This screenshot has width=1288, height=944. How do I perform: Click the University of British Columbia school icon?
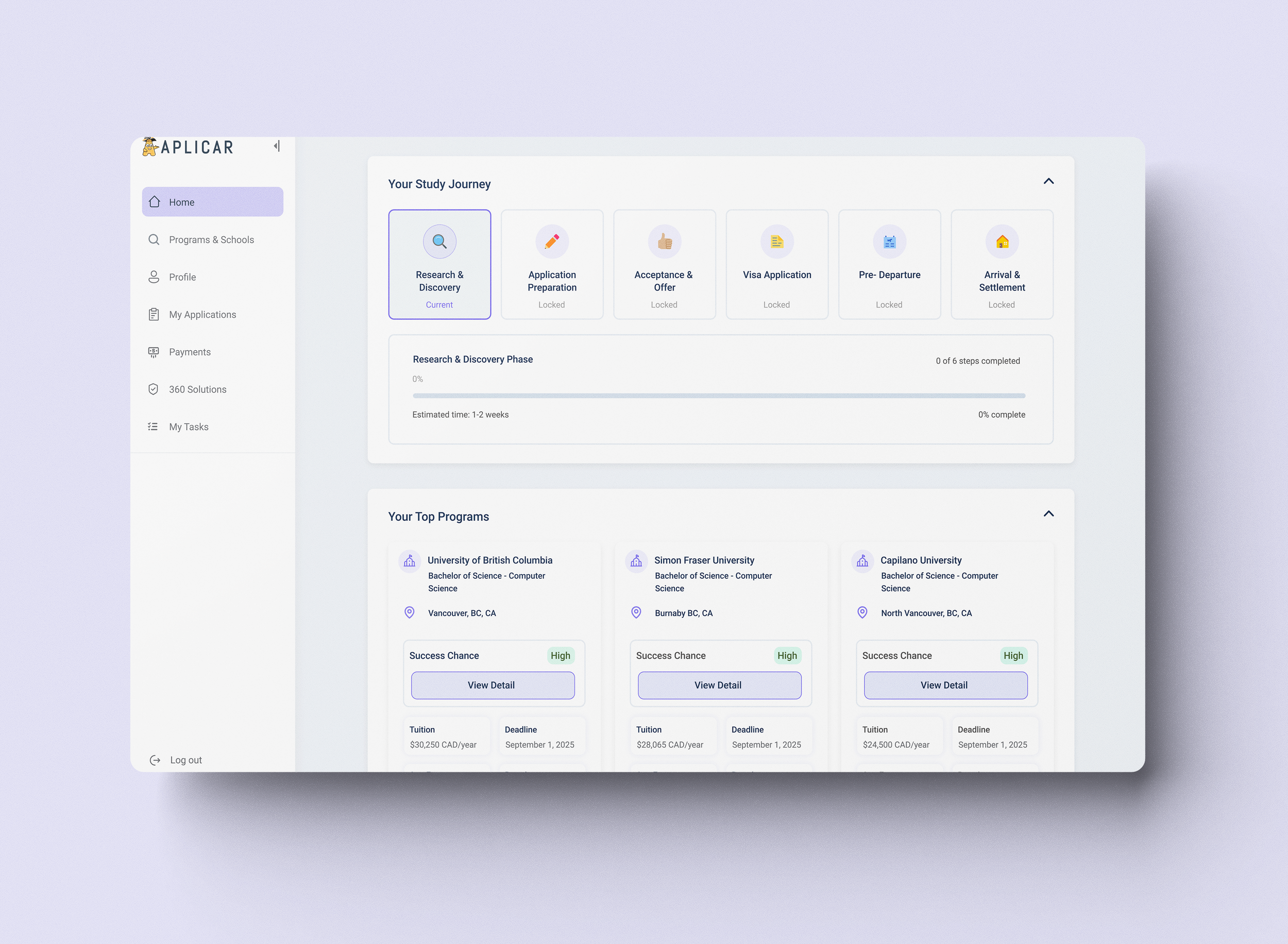[x=409, y=560]
